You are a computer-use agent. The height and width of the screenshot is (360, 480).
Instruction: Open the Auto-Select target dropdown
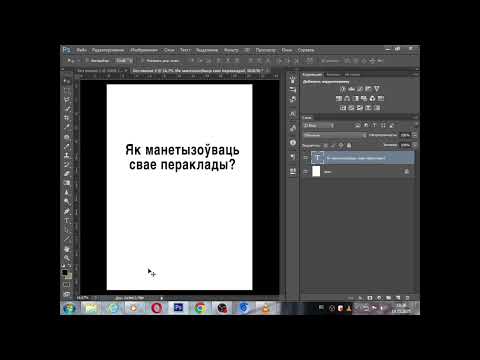tap(124, 61)
